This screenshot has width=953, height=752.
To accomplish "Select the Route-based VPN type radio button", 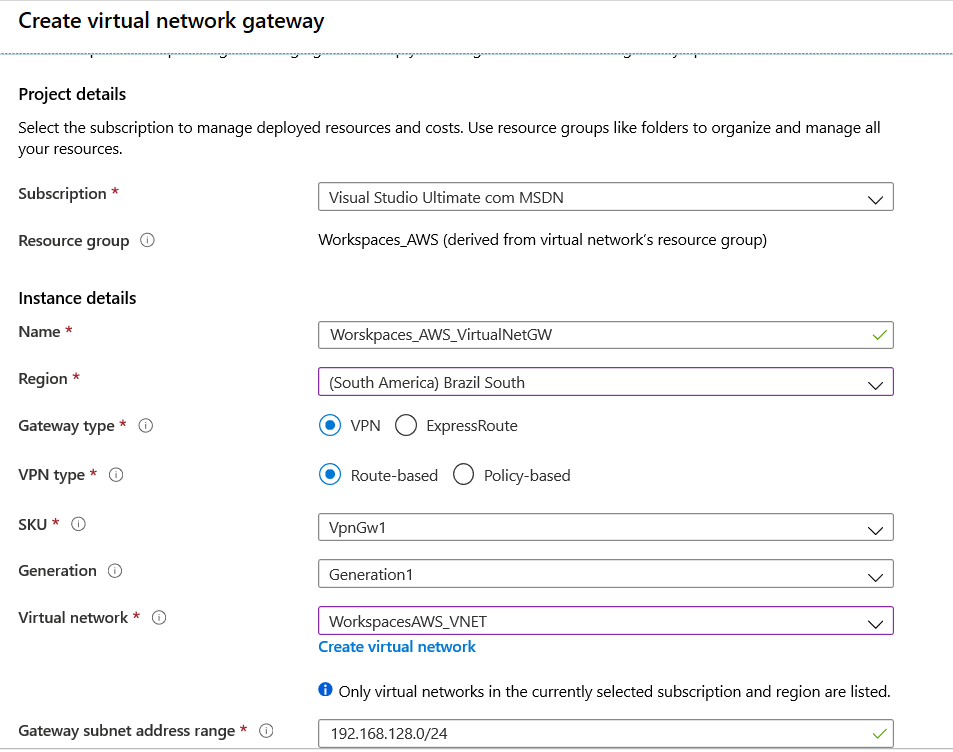I will (330, 475).
